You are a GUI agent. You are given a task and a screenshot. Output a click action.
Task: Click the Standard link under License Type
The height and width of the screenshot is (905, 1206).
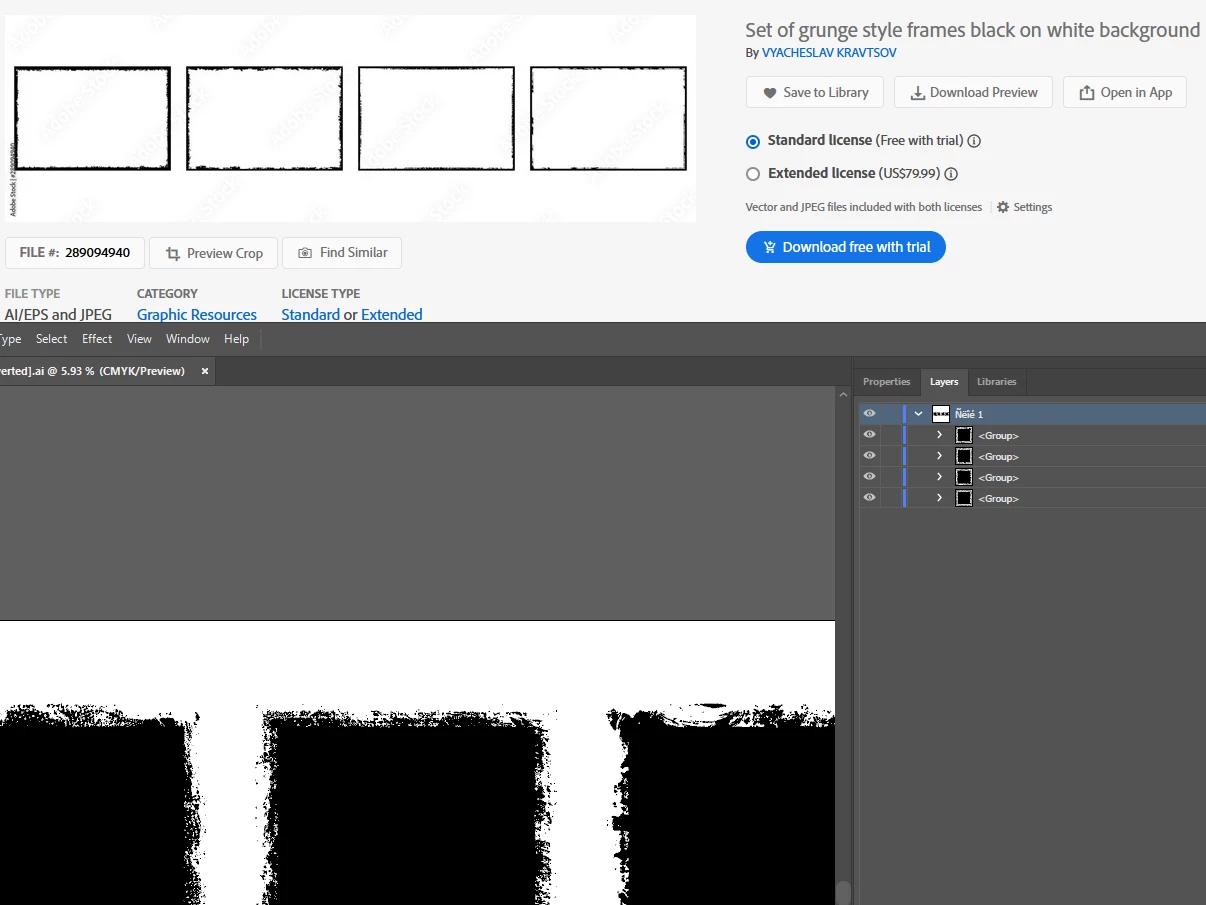pos(310,314)
